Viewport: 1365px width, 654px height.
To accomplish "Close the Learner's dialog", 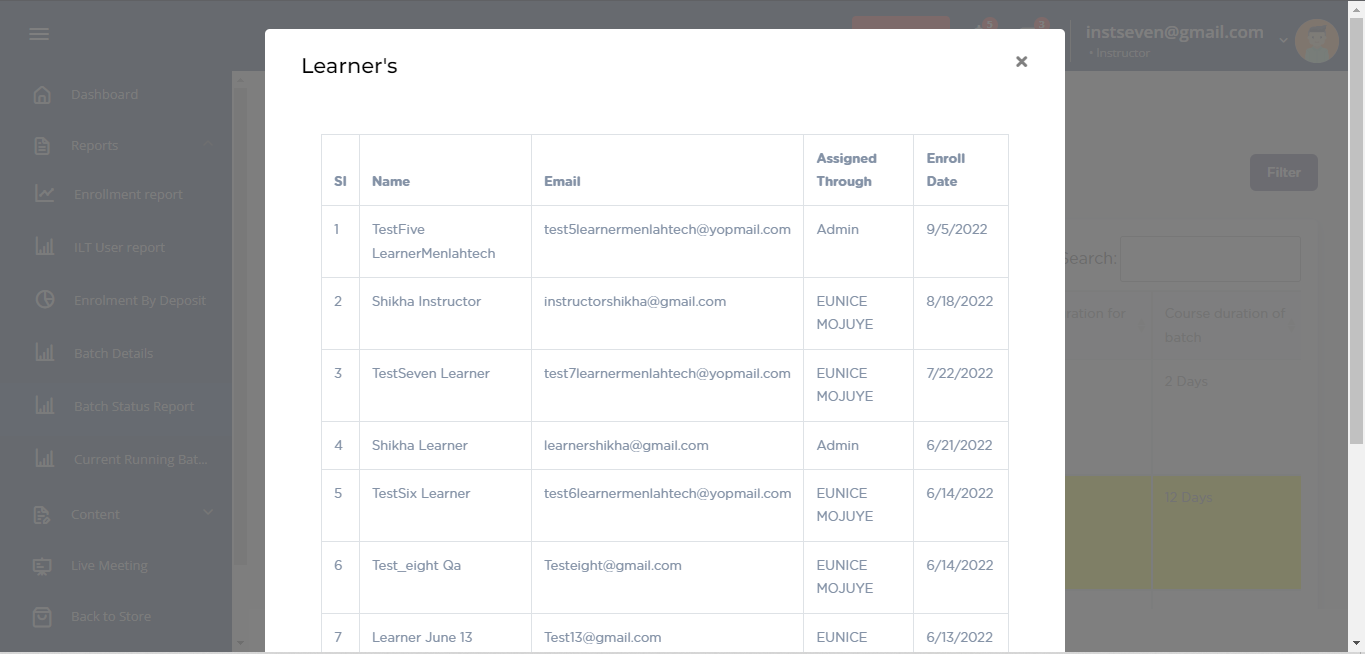I will click(1021, 62).
